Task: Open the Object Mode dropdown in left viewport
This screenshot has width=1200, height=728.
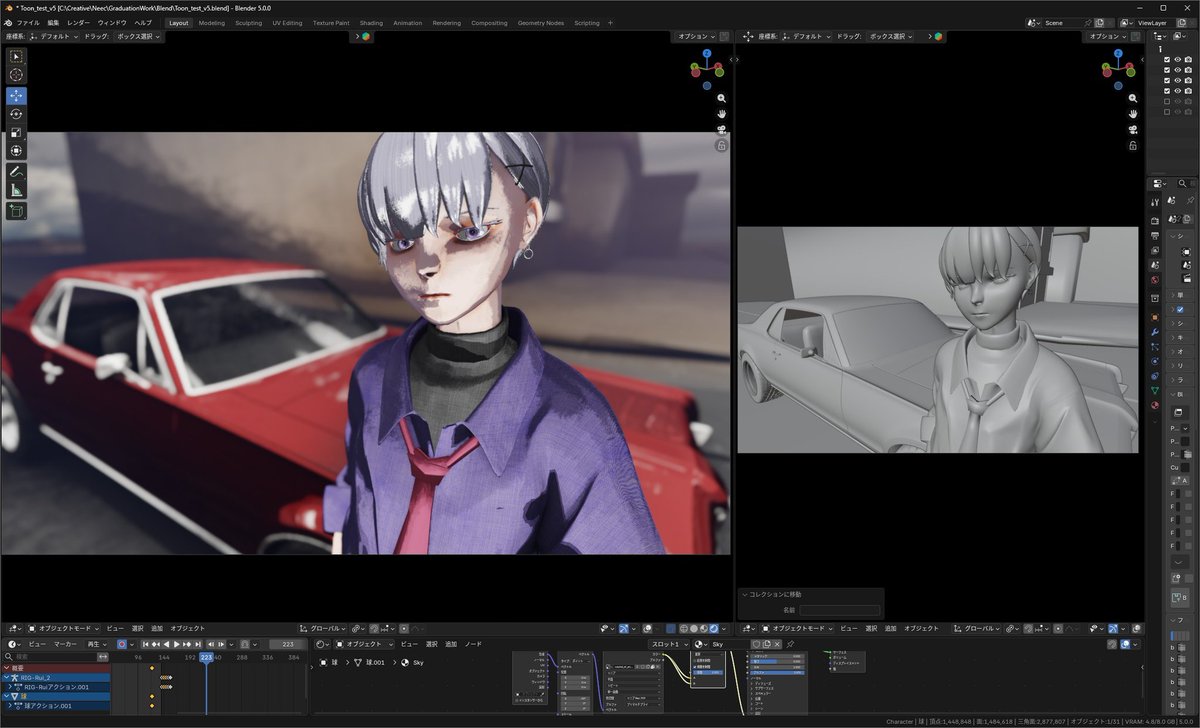Action: tap(63, 629)
